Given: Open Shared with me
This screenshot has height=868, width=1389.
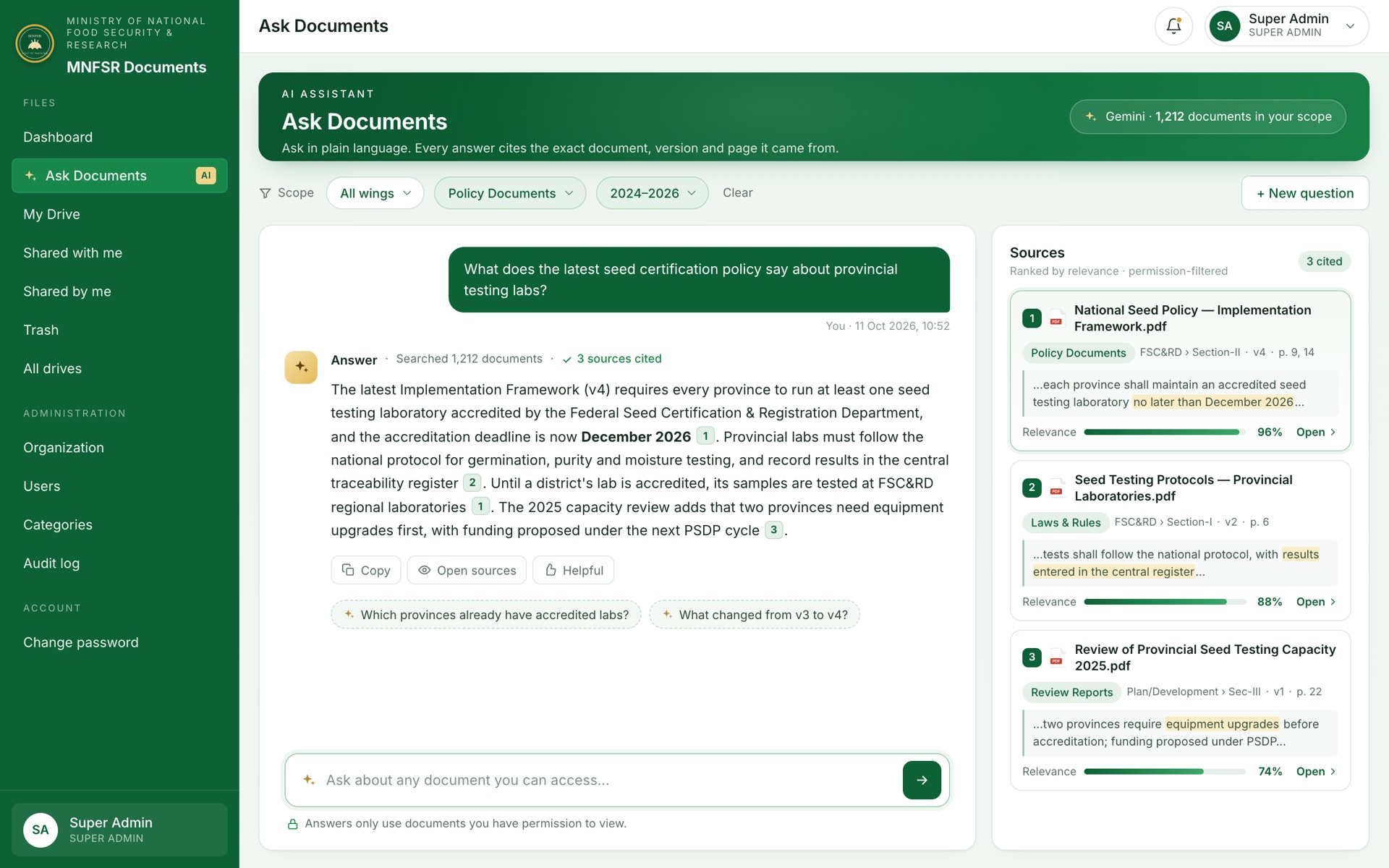Looking at the screenshot, I should (119, 253).
